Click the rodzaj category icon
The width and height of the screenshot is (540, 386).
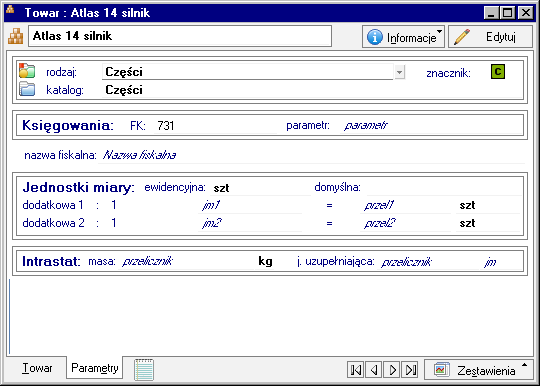[27, 71]
